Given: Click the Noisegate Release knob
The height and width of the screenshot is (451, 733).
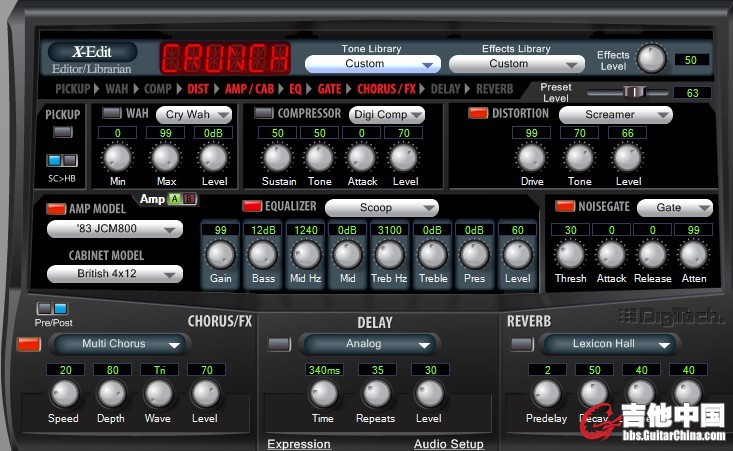Looking at the screenshot, I should (652, 255).
